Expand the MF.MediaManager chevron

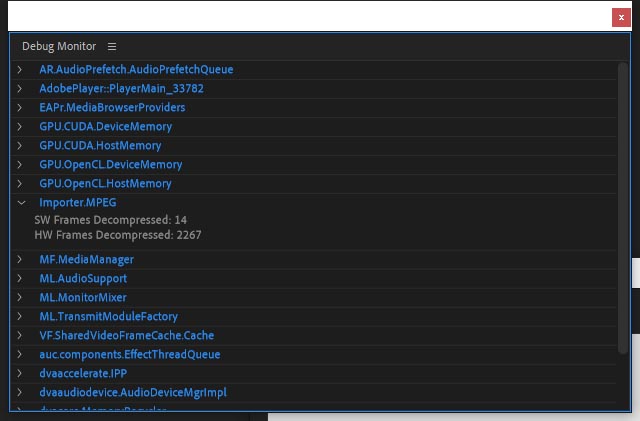tap(19, 260)
